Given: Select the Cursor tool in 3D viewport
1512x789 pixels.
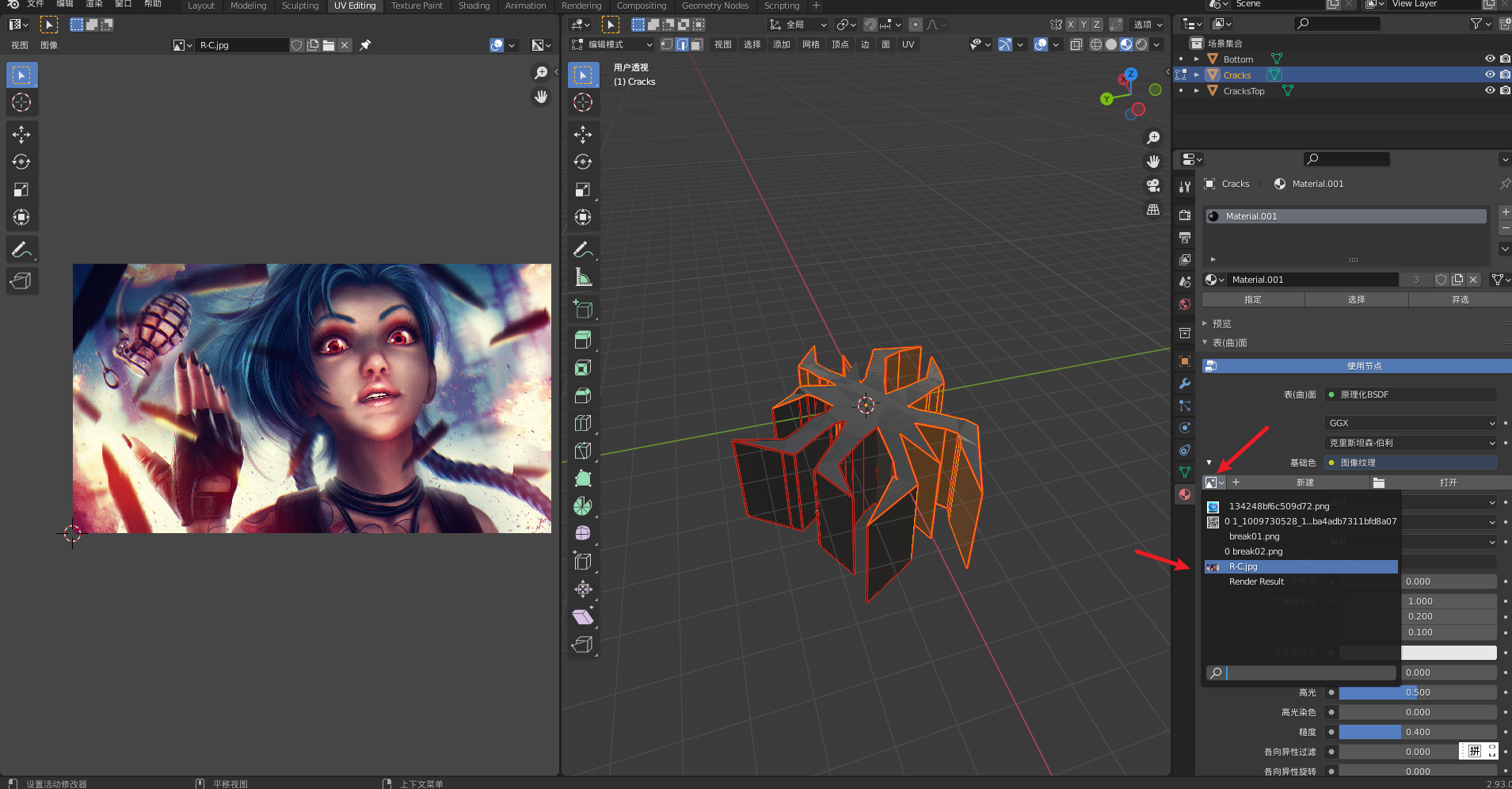Looking at the screenshot, I should 583,102.
